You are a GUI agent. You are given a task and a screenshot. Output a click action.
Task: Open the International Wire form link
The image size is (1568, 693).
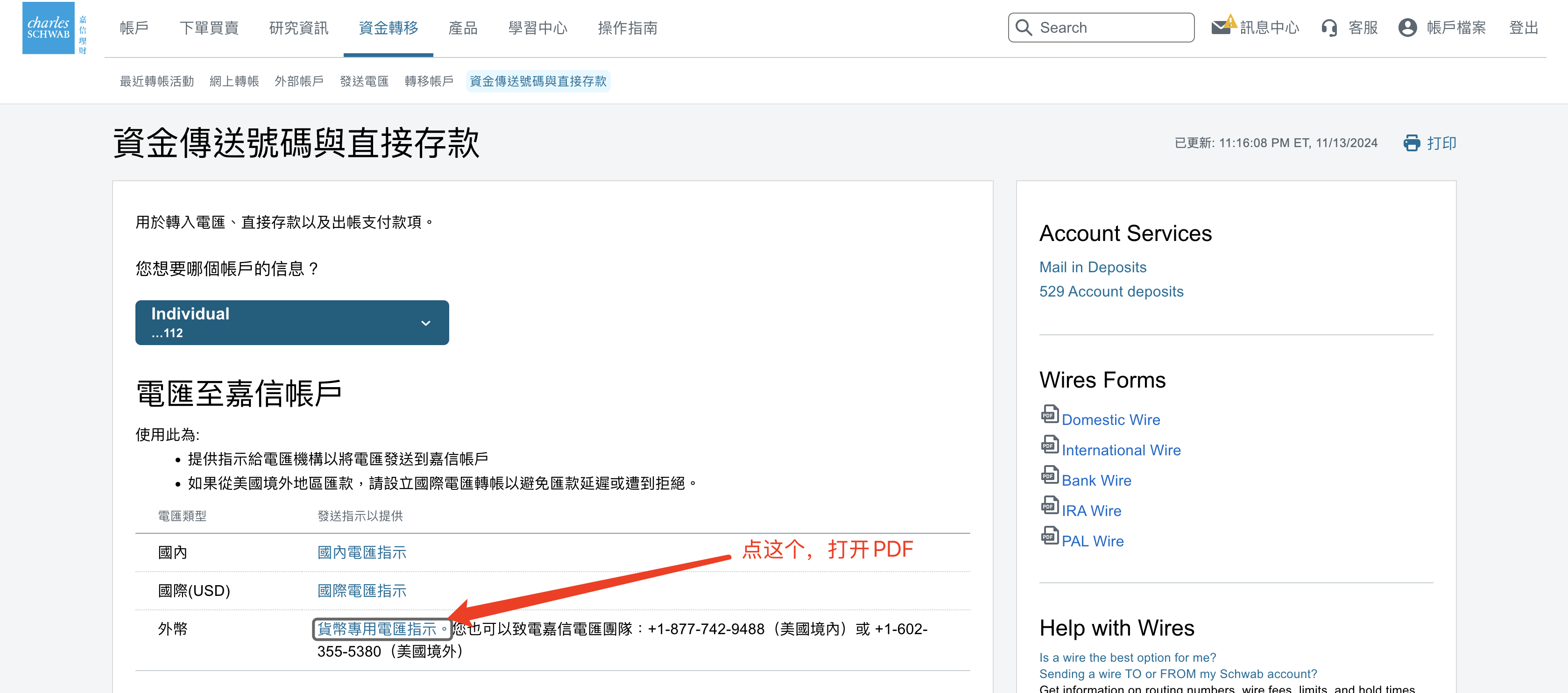(1121, 450)
